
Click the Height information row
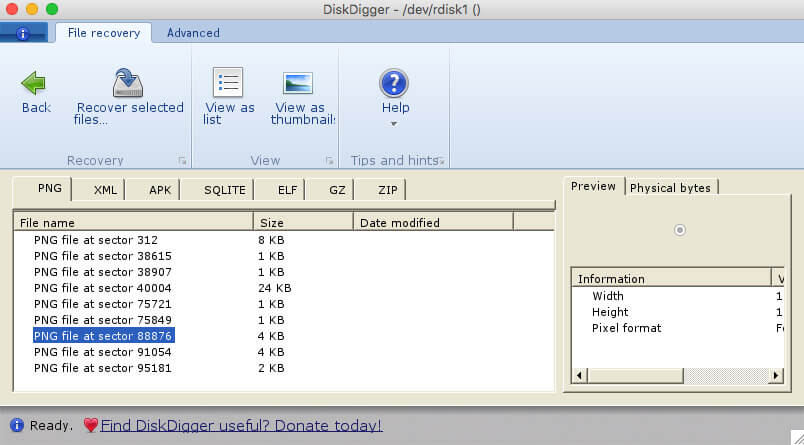pos(677,312)
